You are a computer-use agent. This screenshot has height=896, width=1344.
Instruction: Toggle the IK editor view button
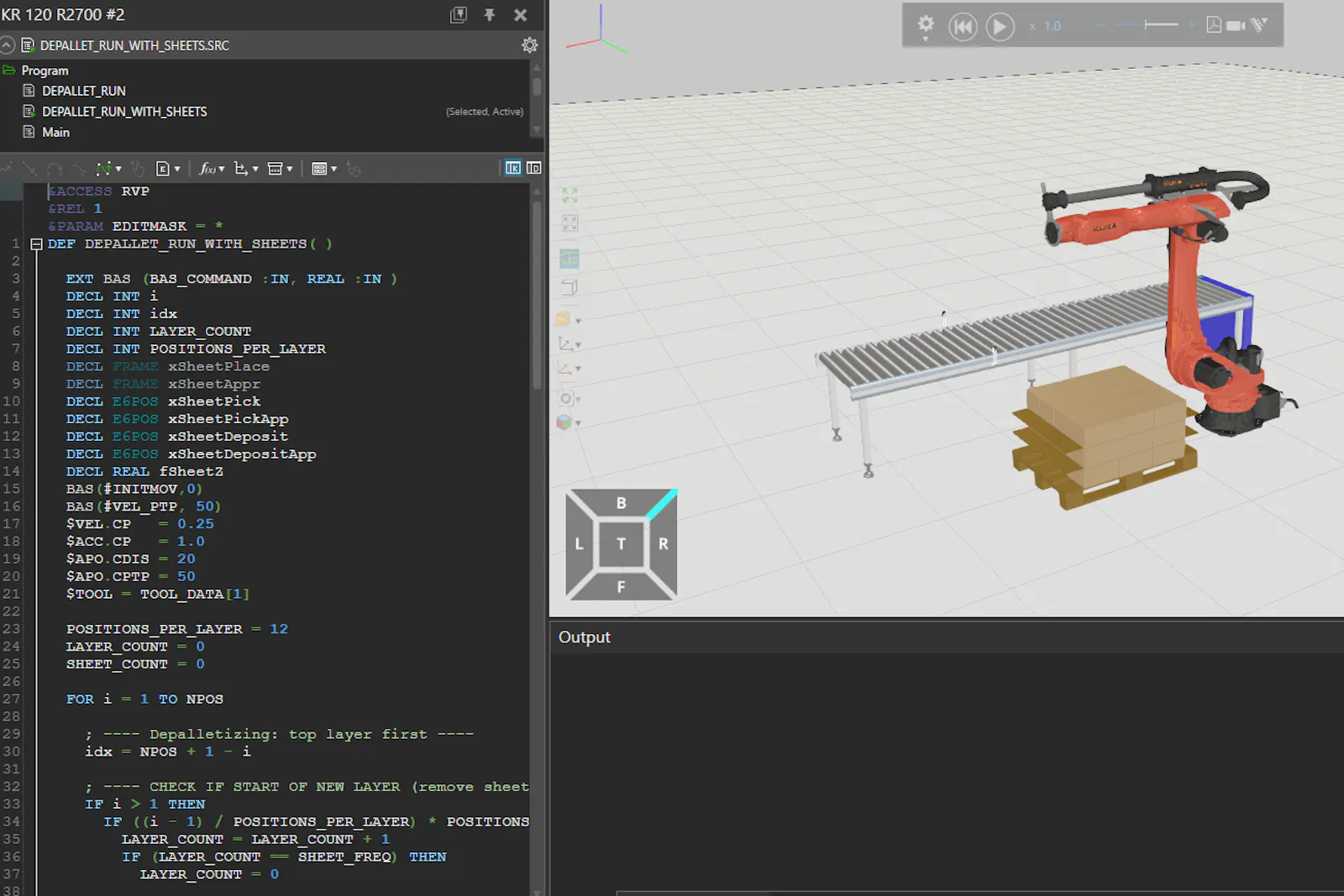(x=513, y=168)
